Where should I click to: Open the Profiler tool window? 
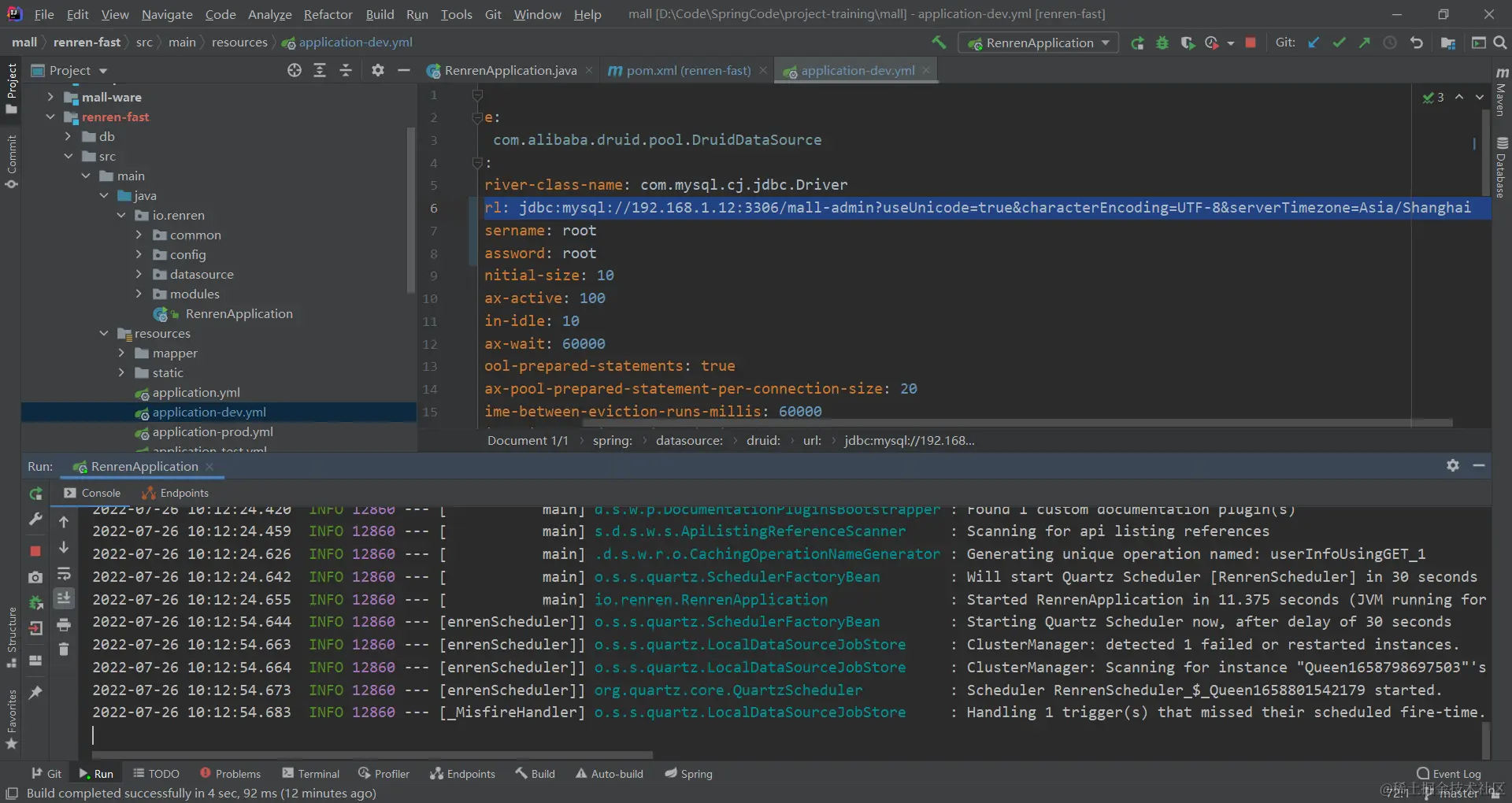pyautogui.click(x=384, y=774)
